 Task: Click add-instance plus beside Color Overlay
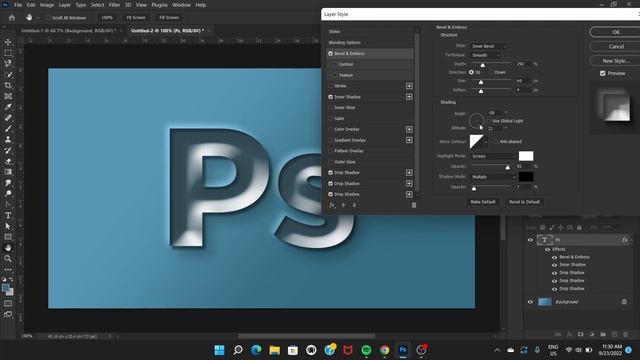point(409,129)
